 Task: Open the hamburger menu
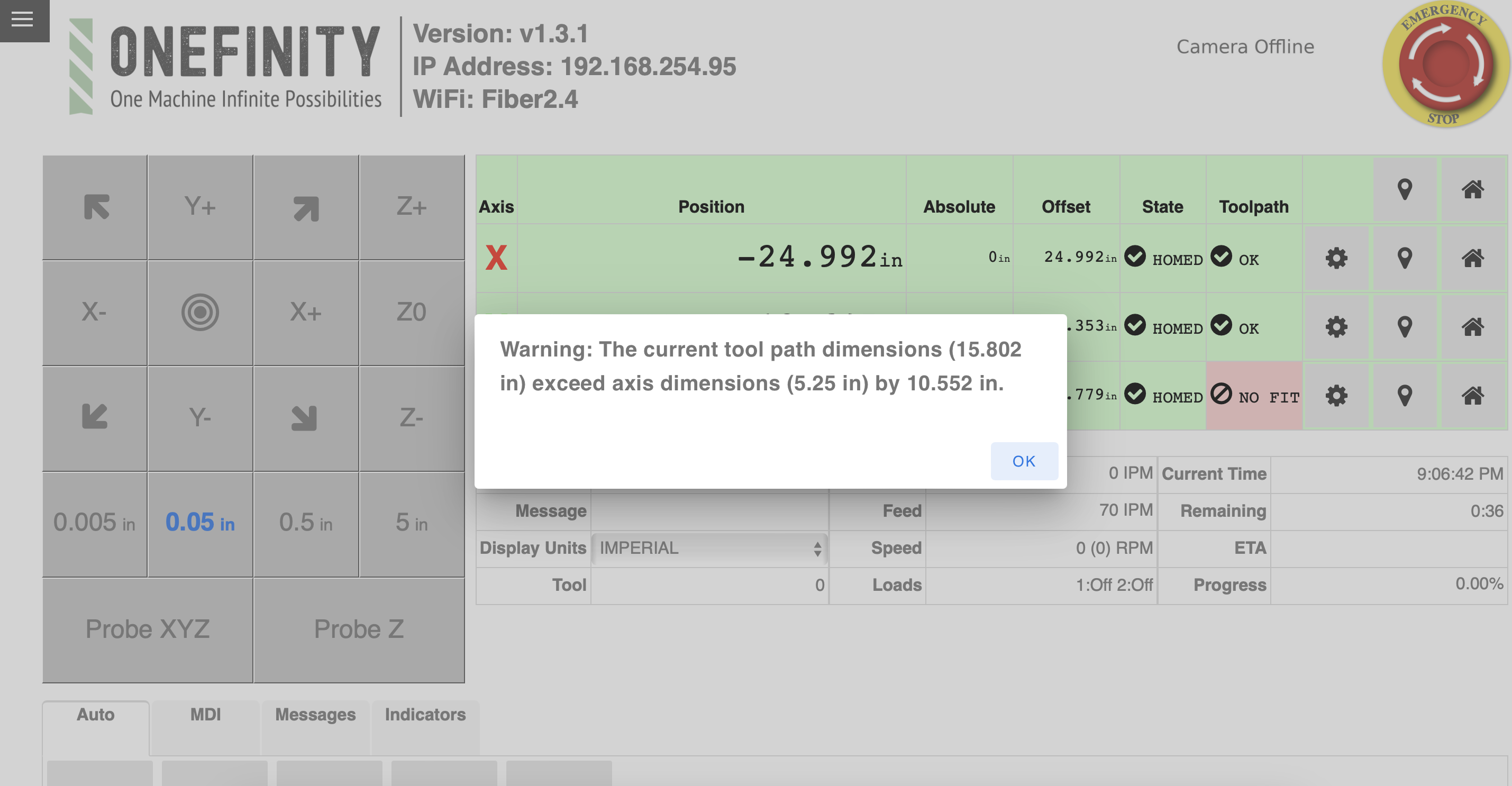point(22,20)
